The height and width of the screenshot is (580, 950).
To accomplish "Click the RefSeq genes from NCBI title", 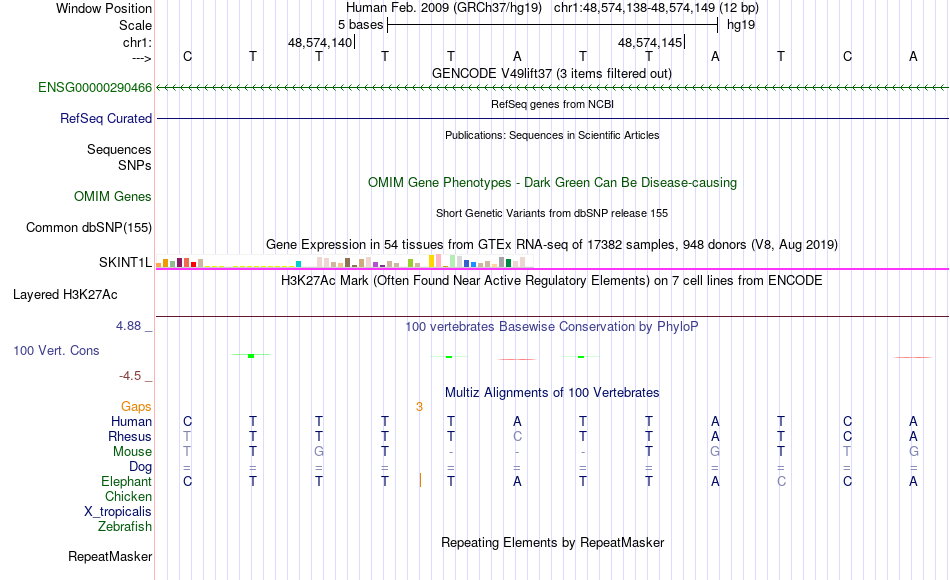I will tap(552, 104).
